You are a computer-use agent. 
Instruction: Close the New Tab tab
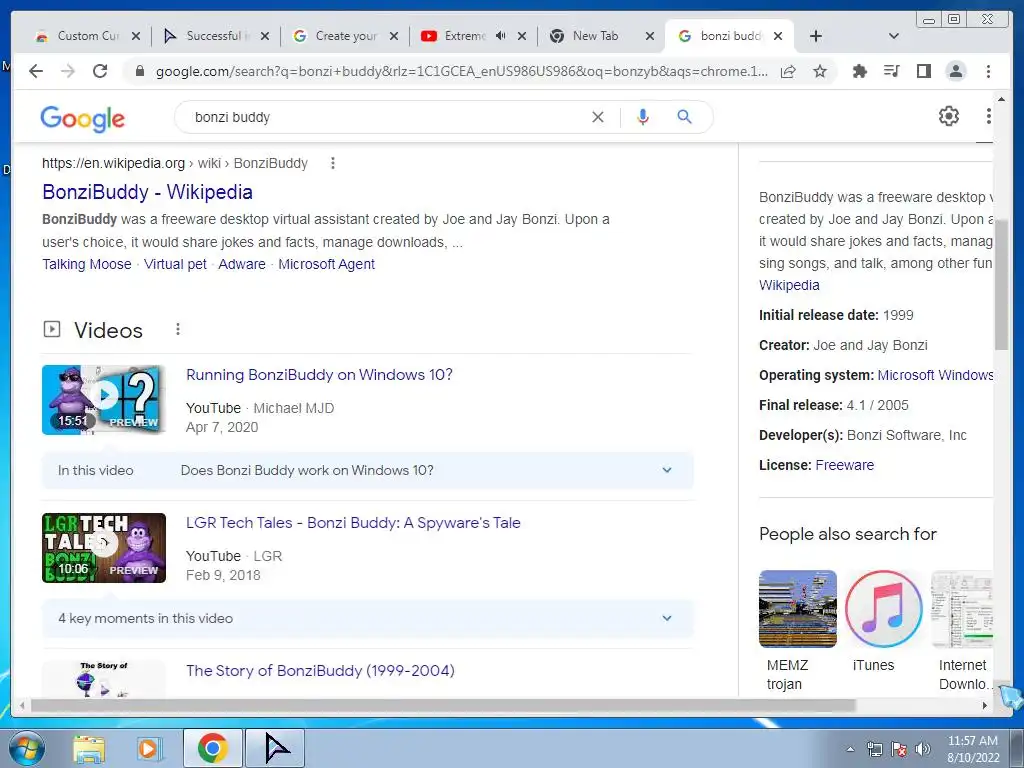click(650, 37)
